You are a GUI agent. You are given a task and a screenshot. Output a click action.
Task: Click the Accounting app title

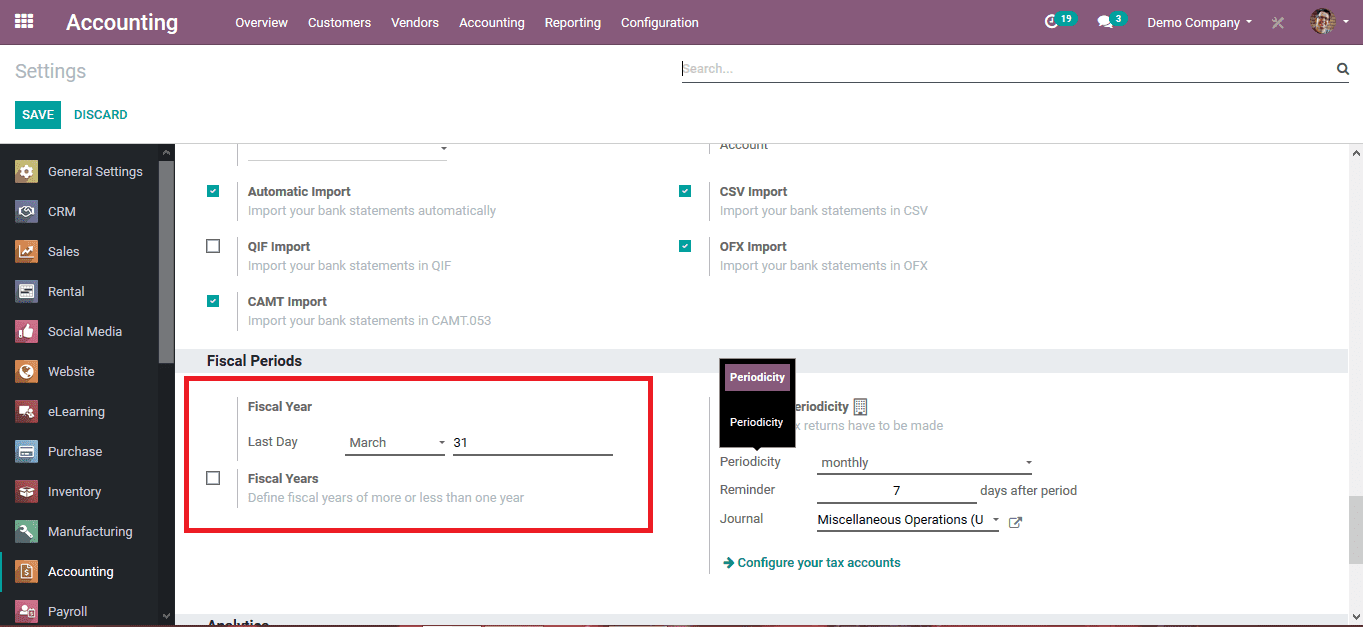(122, 22)
